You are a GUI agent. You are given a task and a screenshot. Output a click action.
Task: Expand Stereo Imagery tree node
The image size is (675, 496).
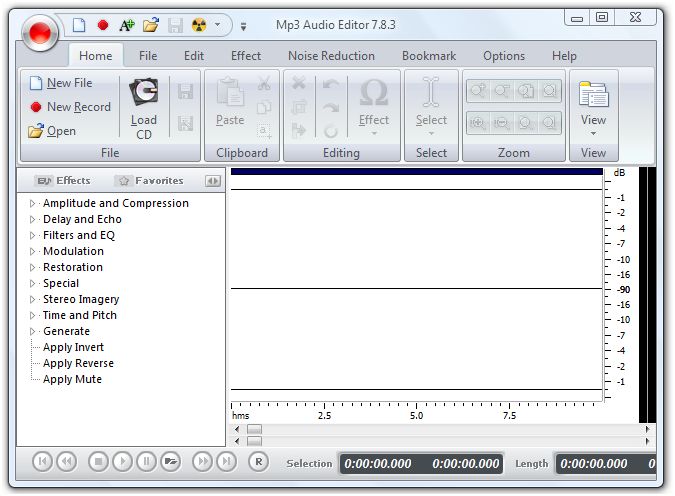32,299
